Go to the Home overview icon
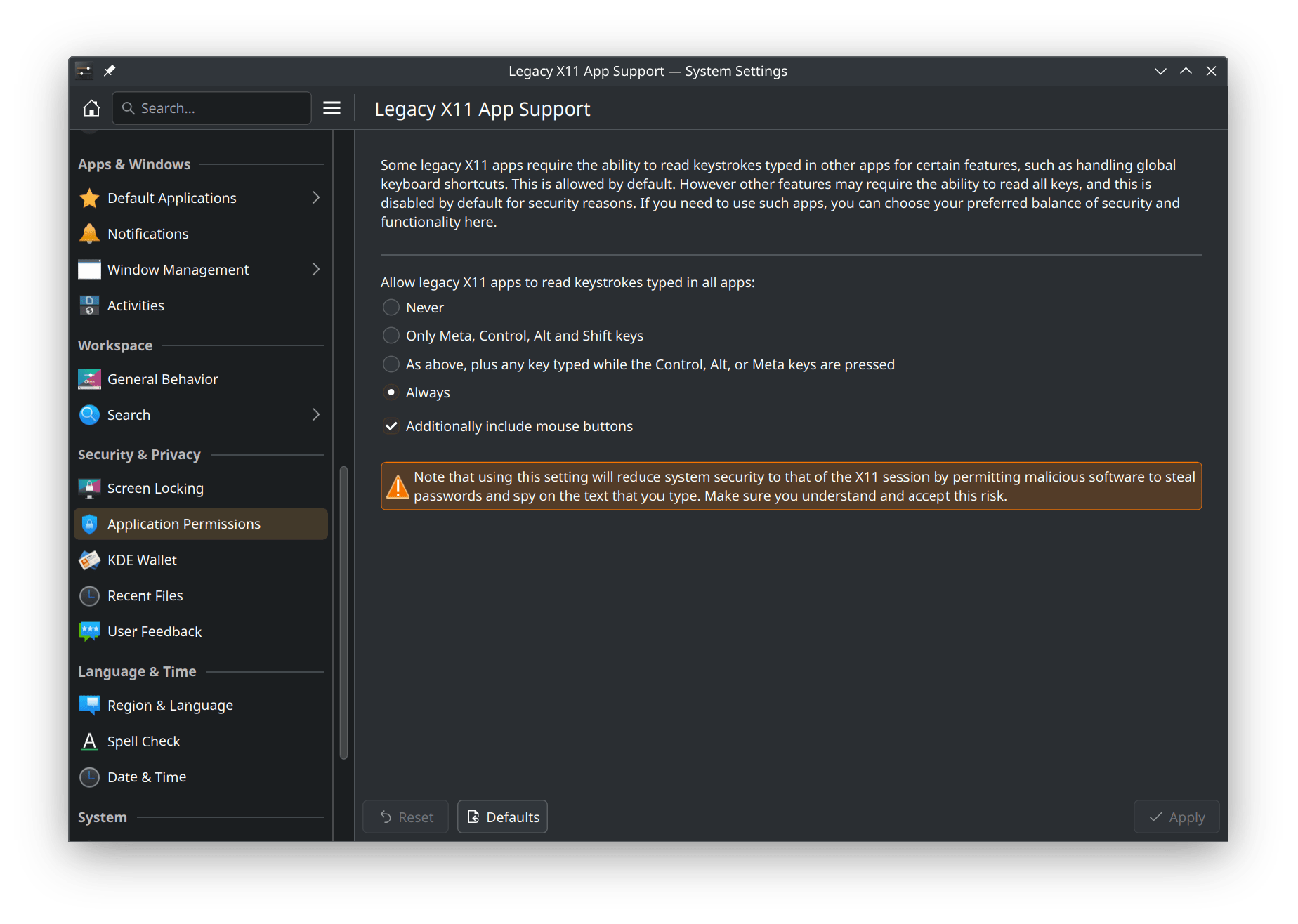This screenshot has height=924, width=1298. (91, 108)
